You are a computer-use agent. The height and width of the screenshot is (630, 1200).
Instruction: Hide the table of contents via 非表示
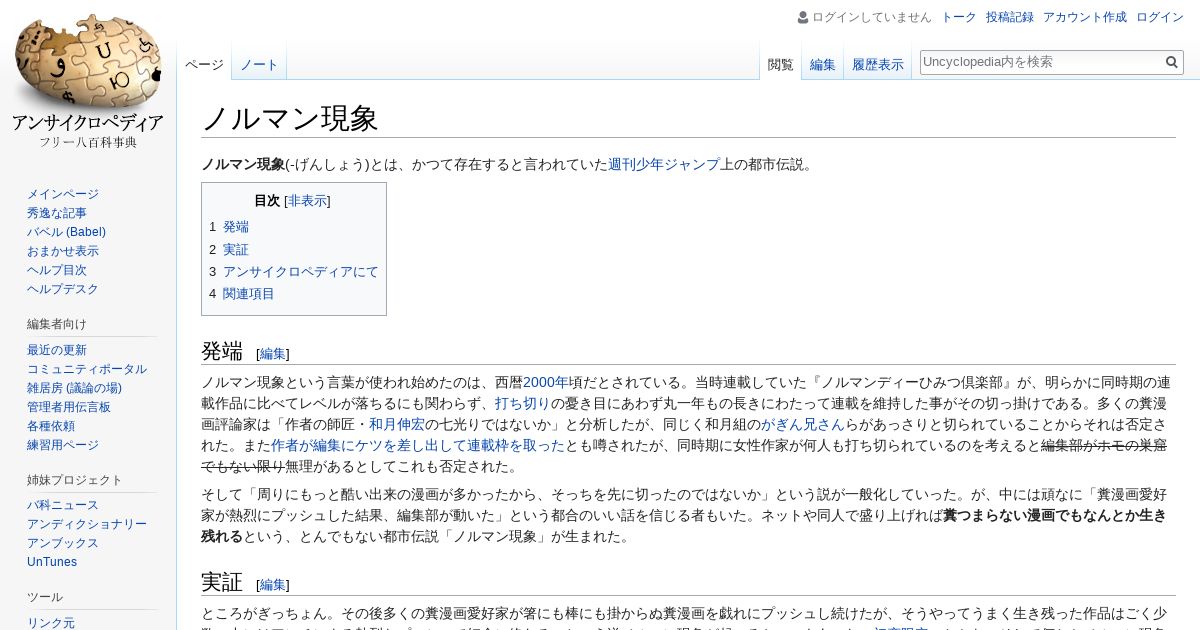point(307,201)
